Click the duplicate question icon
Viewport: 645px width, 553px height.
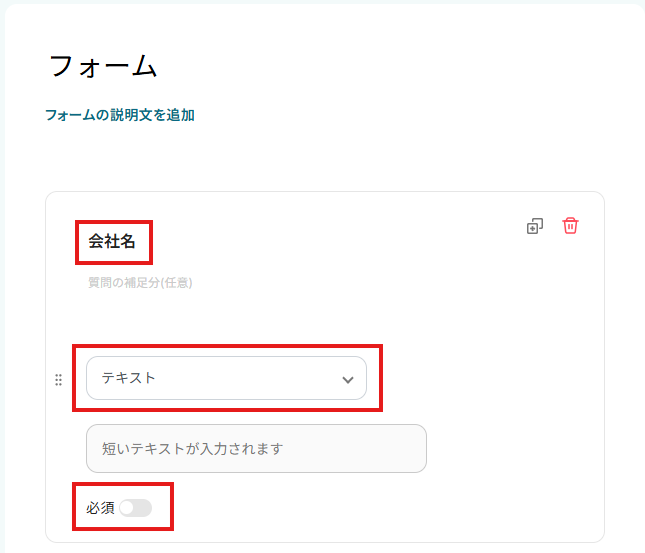[535, 226]
